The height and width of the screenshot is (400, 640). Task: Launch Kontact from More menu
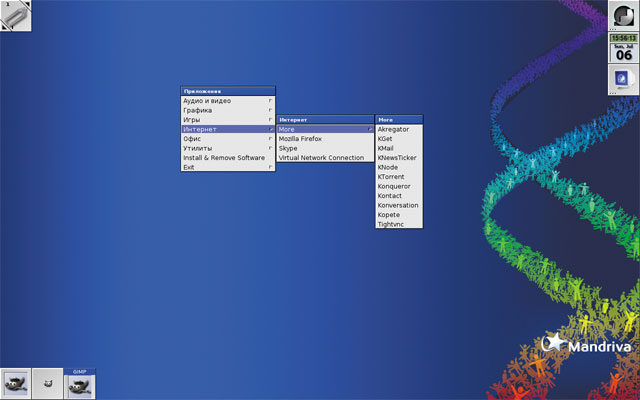click(x=399, y=196)
